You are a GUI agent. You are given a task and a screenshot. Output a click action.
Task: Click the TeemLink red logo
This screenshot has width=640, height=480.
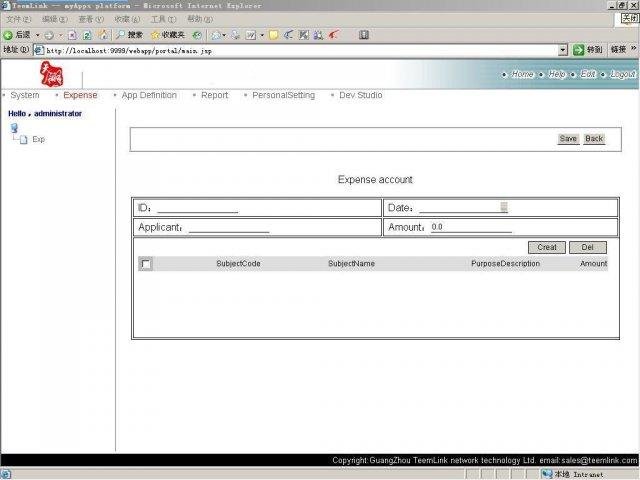50,74
